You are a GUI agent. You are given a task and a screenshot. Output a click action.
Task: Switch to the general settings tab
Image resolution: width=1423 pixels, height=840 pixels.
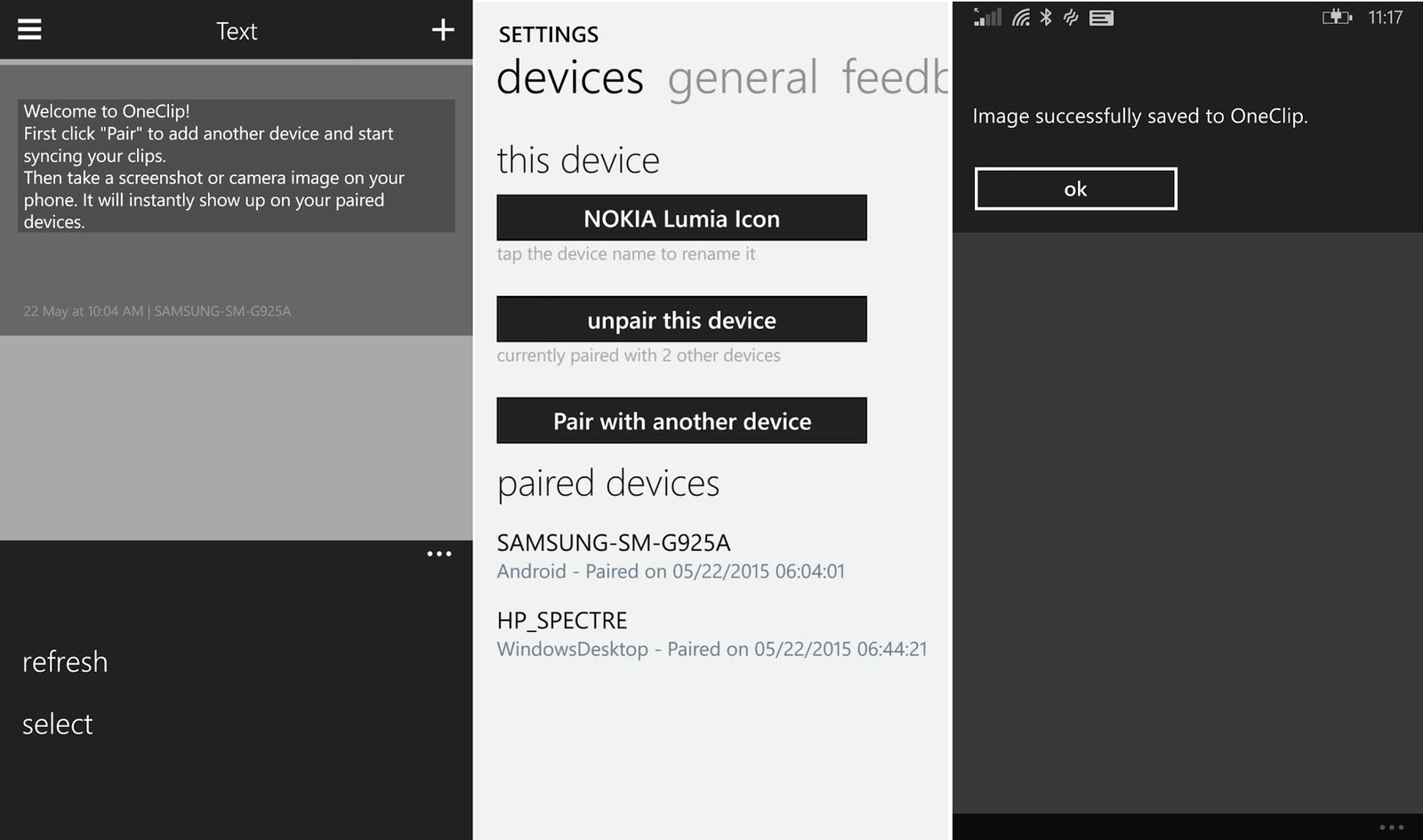[743, 77]
